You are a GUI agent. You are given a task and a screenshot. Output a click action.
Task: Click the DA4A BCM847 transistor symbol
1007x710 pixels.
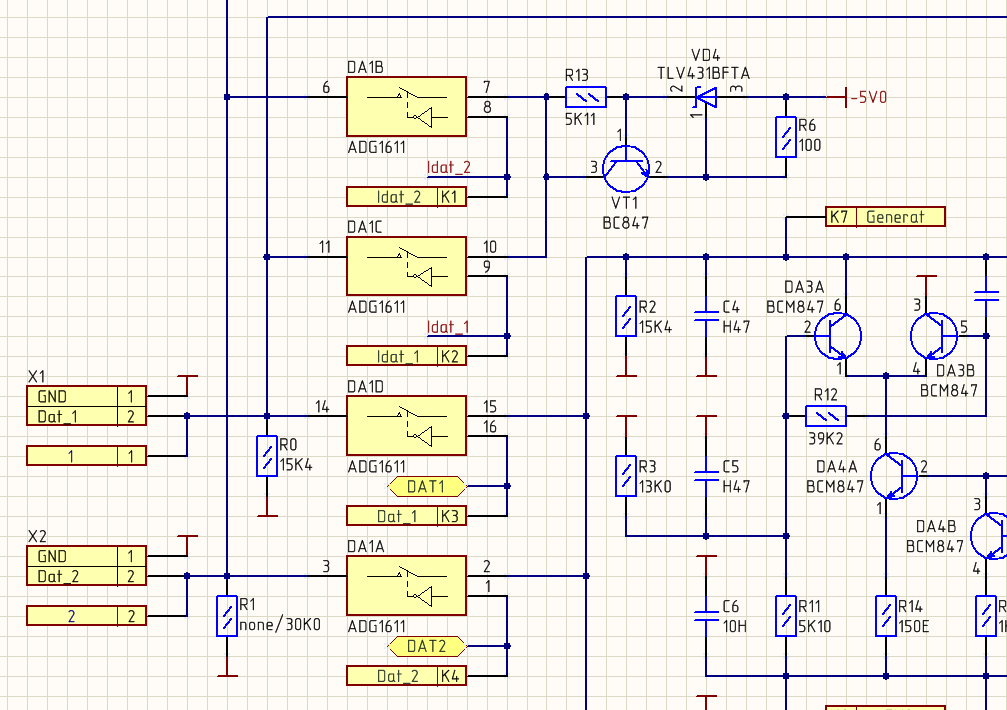pyautogui.click(x=893, y=476)
